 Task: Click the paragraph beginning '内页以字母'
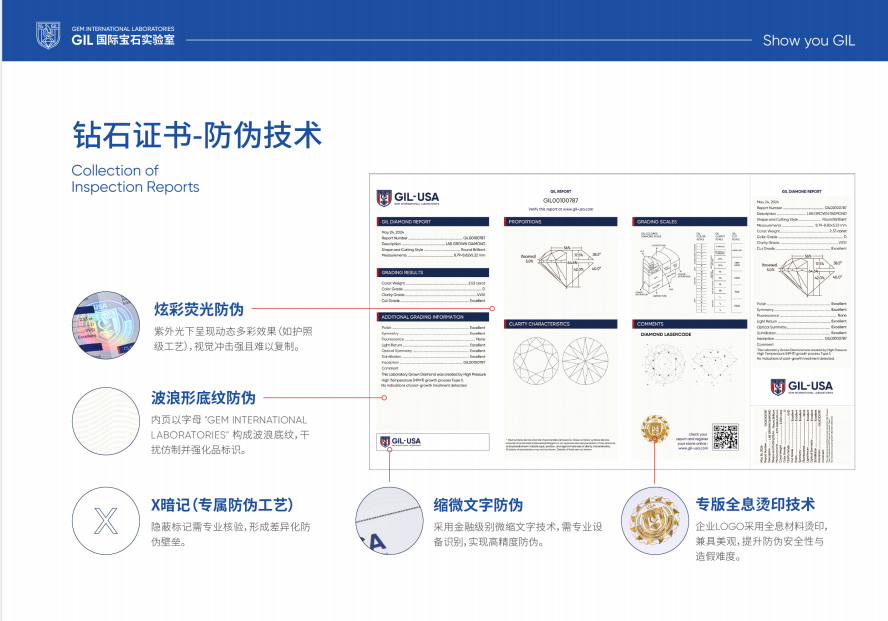[x=230, y=435]
